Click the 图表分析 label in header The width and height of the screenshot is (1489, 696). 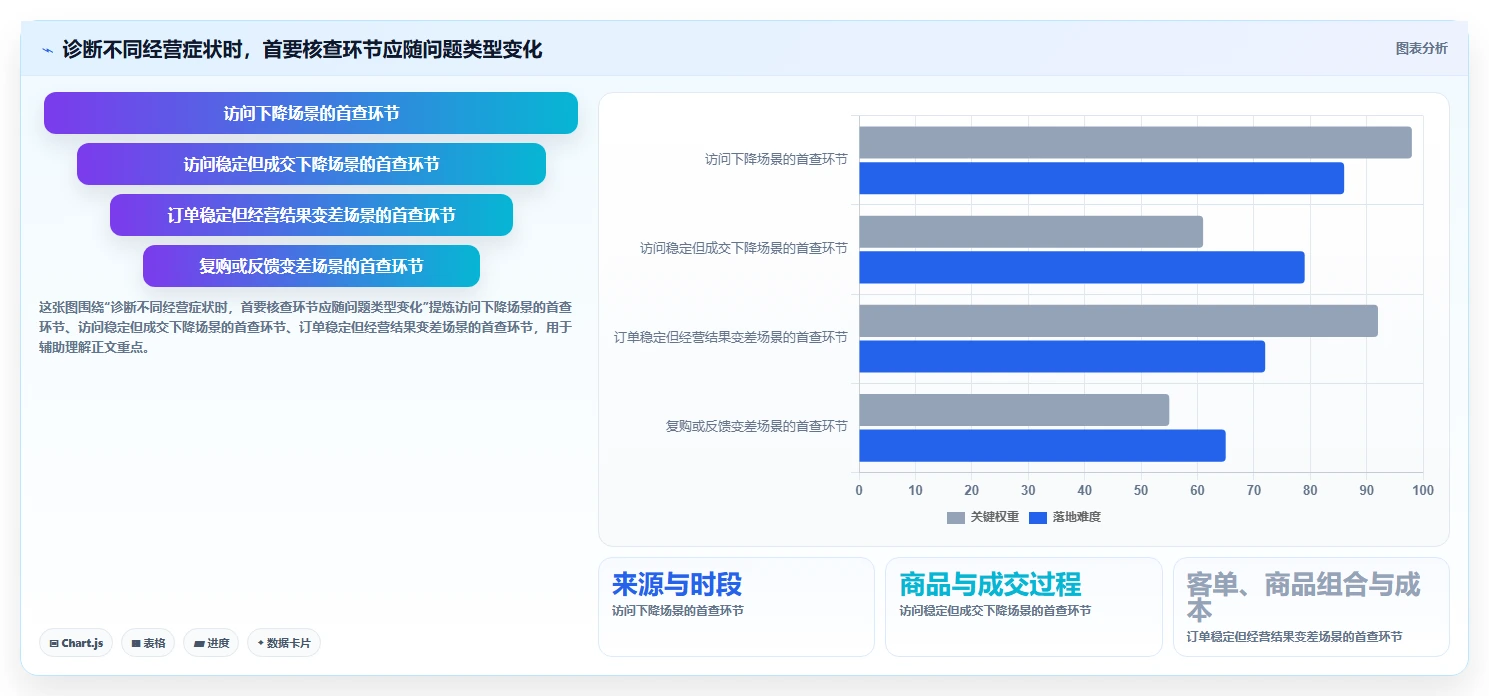pos(1421,49)
